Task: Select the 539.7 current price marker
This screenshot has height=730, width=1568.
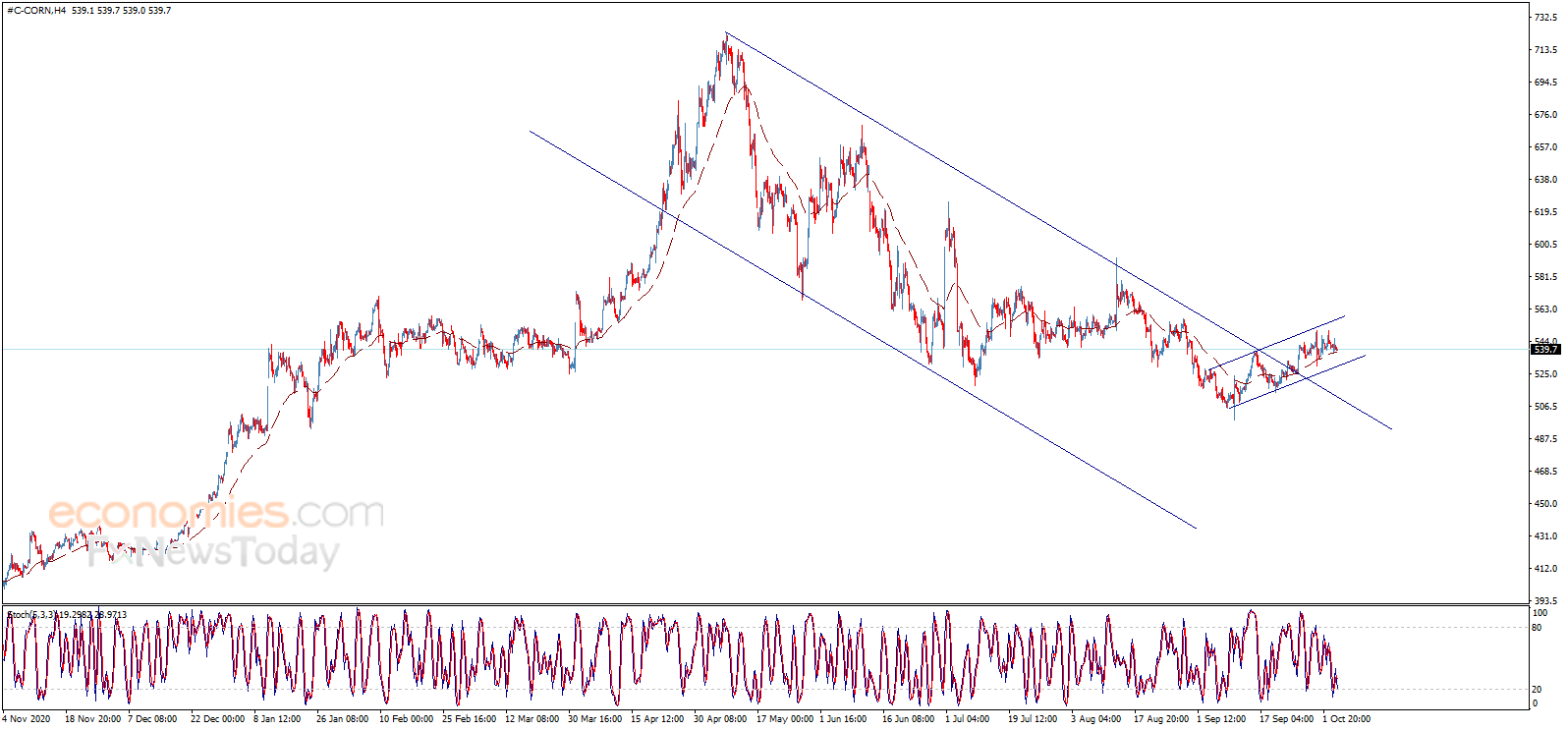Action: pos(1545,349)
